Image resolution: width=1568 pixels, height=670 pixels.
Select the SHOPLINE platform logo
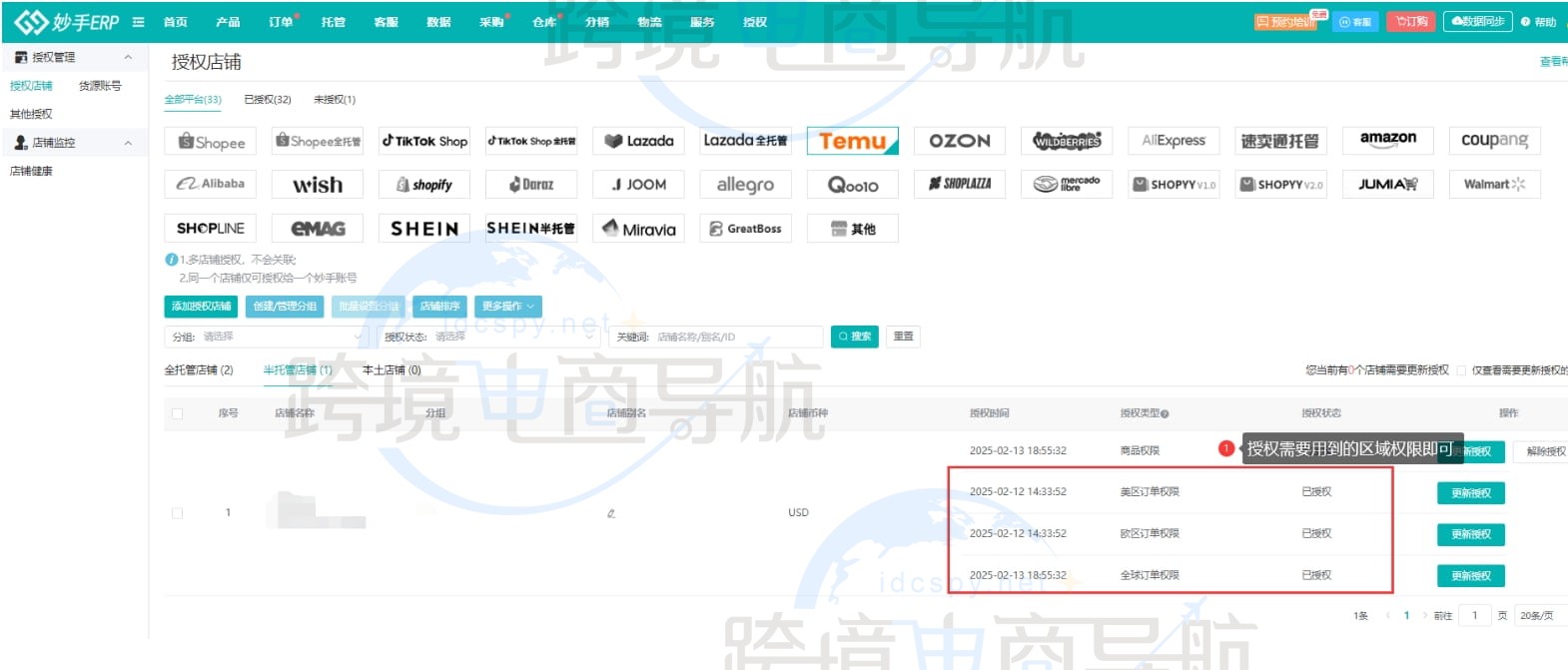pyautogui.click(x=211, y=229)
